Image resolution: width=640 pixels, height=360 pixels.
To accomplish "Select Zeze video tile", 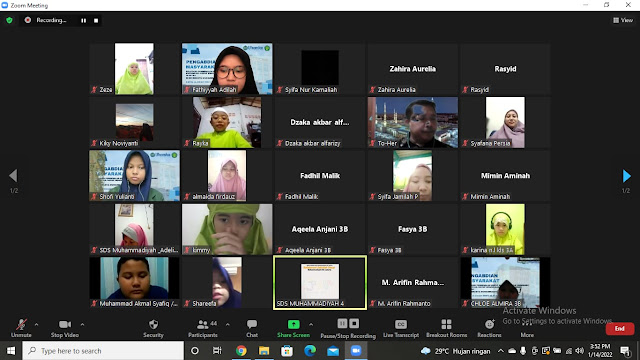I will tap(134, 69).
